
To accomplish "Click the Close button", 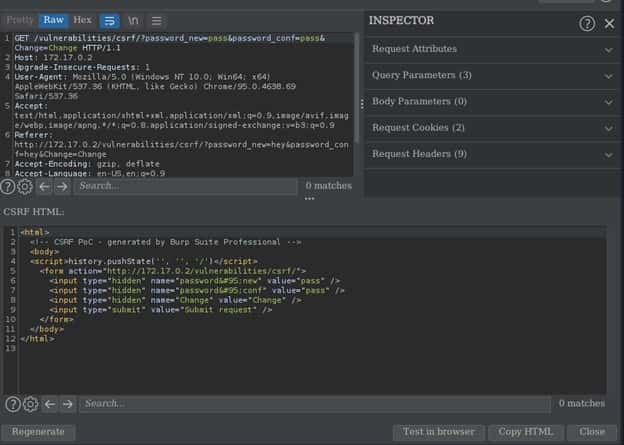I will 592,432.
